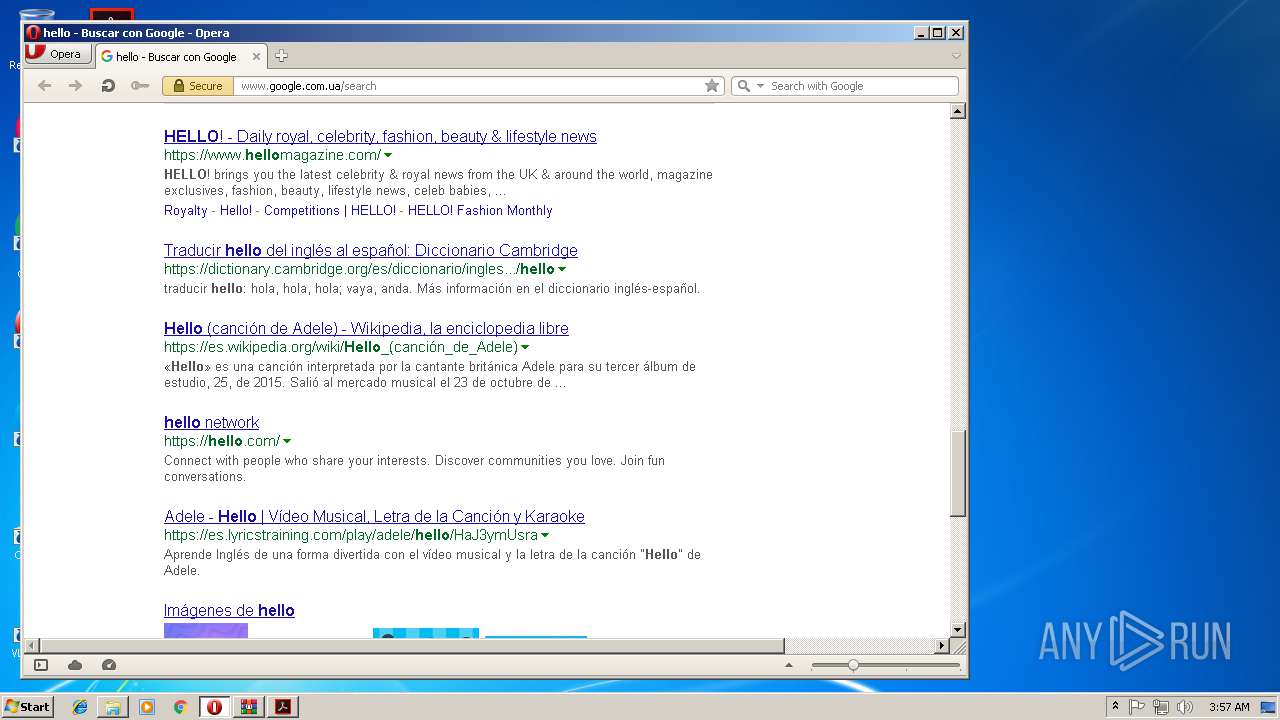Open zoom options arrow in status bar
Image resolution: width=1280 pixels, height=720 pixels.
(x=788, y=665)
